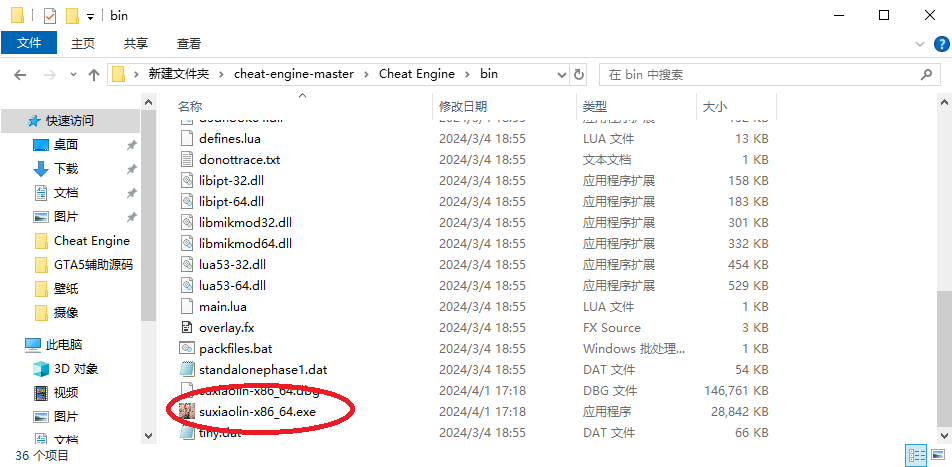Click the Properties icon in quick access toolbar

click(x=50, y=16)
